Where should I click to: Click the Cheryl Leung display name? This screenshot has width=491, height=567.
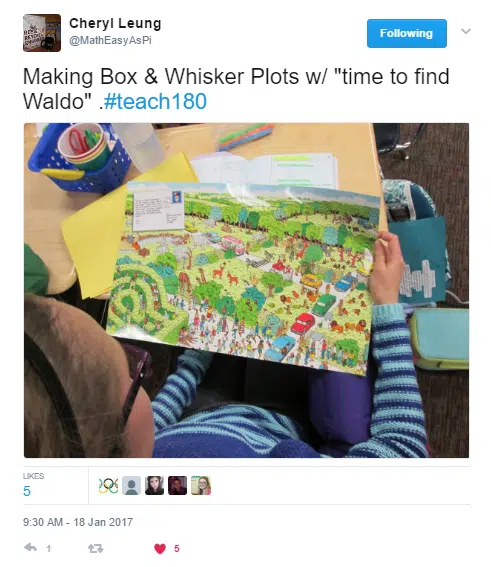click(x=115, y=24)
